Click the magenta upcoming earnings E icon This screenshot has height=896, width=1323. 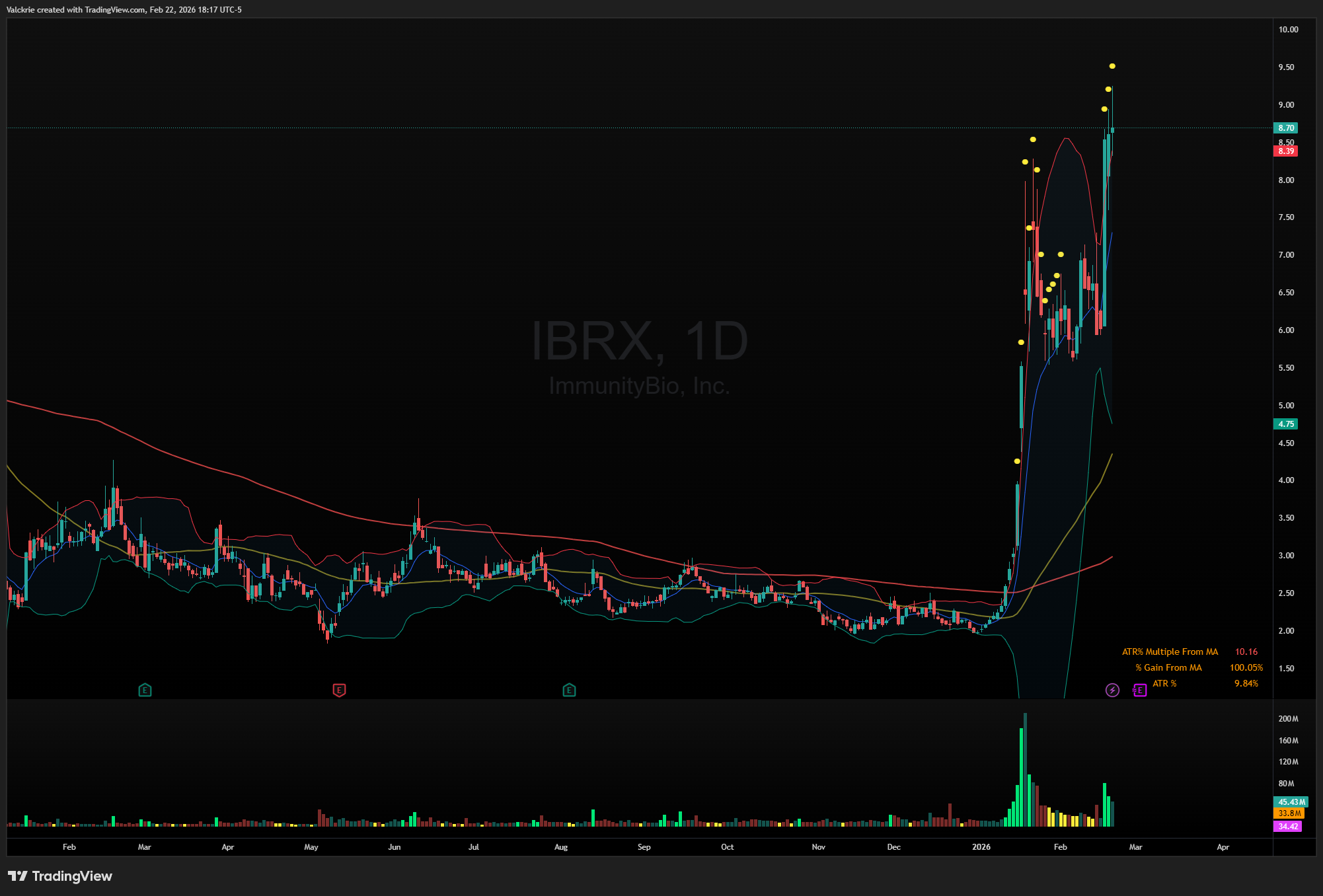(1139, 691)
